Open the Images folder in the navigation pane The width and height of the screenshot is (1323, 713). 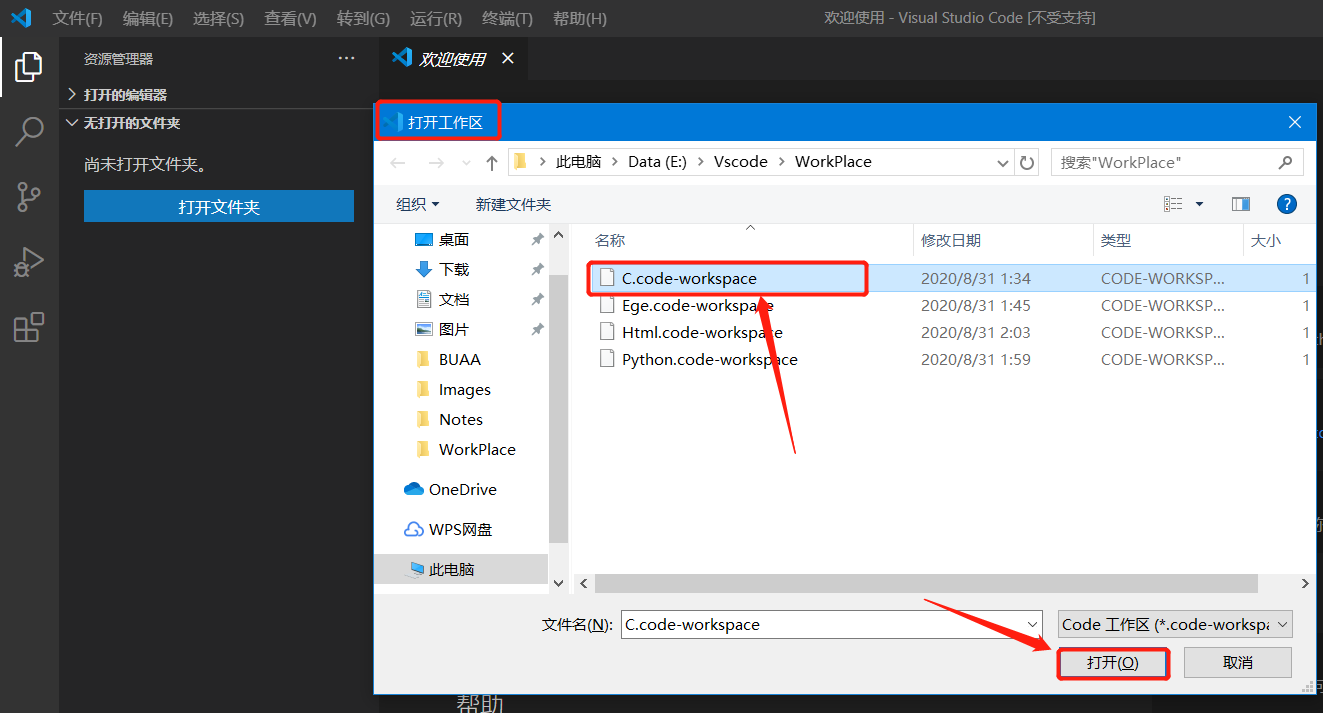464,389
